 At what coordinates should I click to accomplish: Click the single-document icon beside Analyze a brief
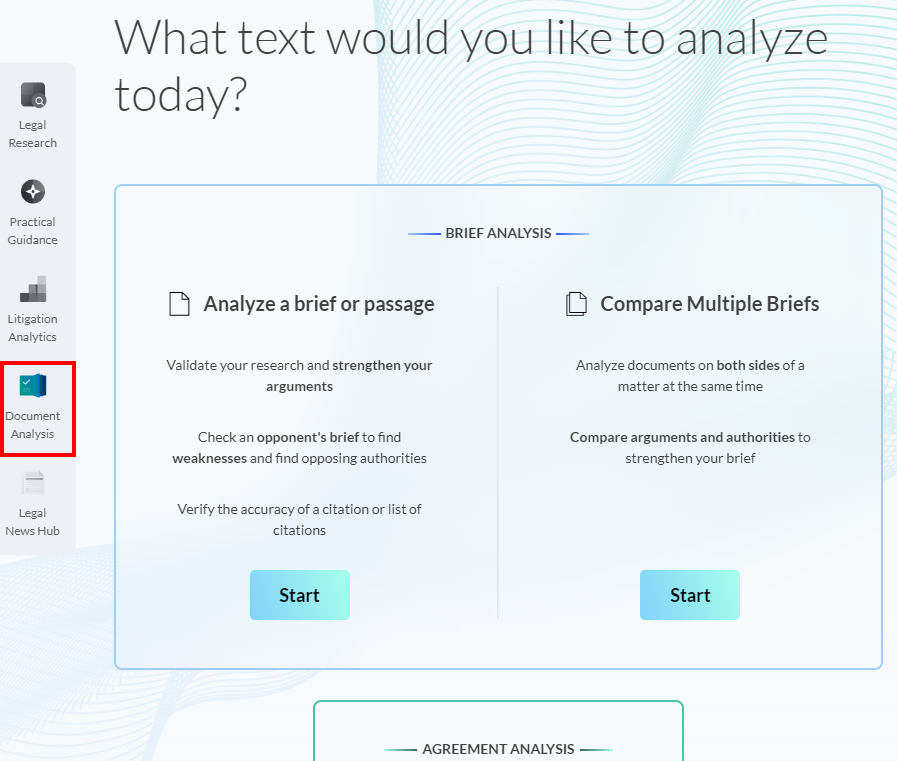[179, 302]
